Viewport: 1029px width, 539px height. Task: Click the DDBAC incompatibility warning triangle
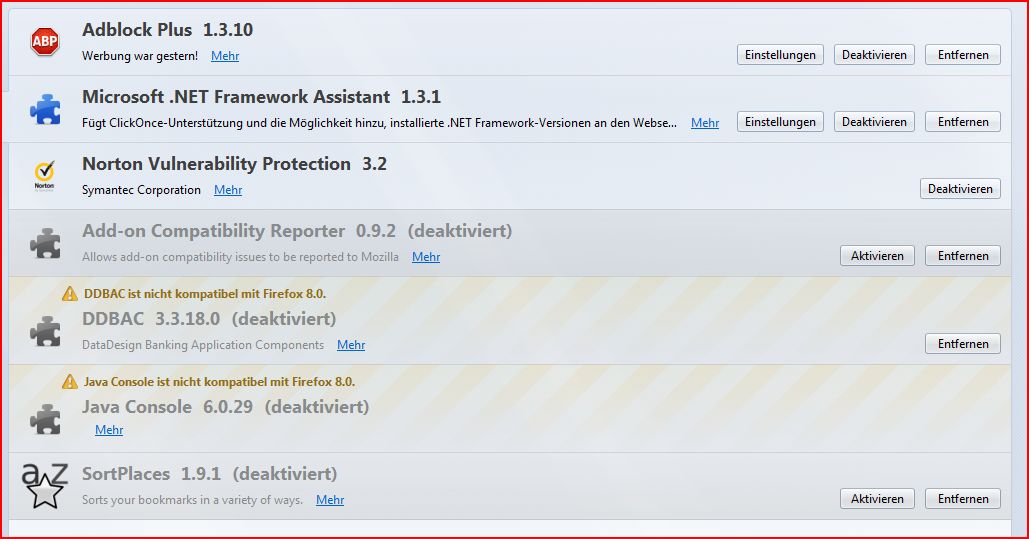tap(70, 293)
